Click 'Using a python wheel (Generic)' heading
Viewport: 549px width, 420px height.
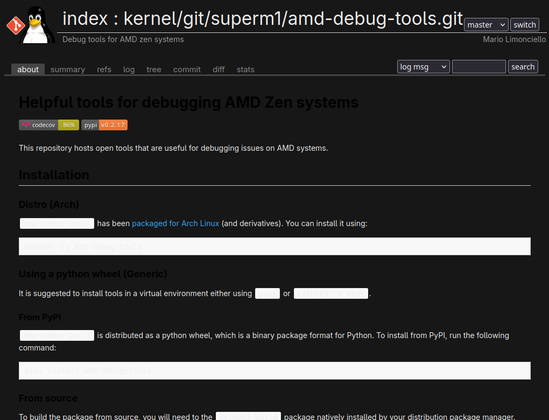(x=93, y=274)
